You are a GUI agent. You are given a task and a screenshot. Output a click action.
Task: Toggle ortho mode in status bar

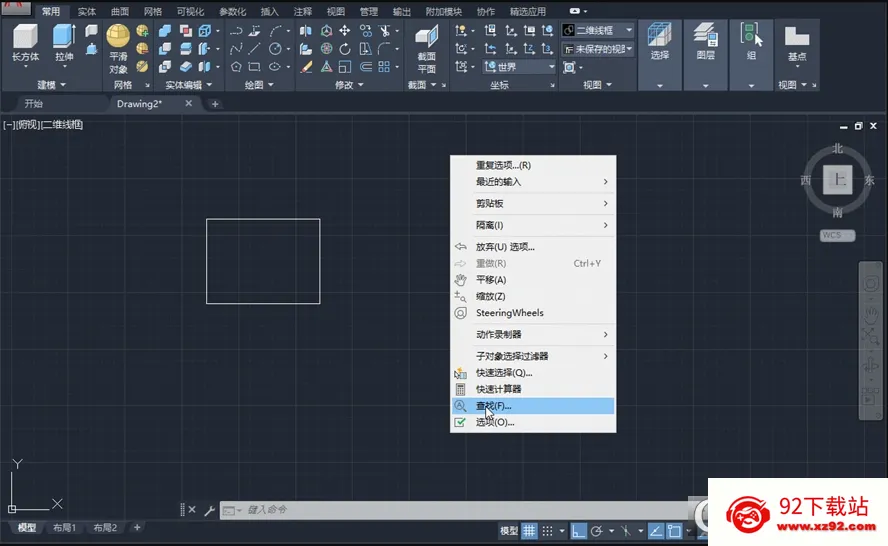578,531
